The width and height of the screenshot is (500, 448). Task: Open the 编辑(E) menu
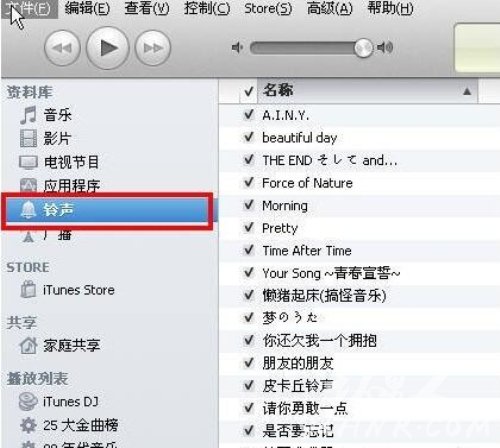(87, 8)
